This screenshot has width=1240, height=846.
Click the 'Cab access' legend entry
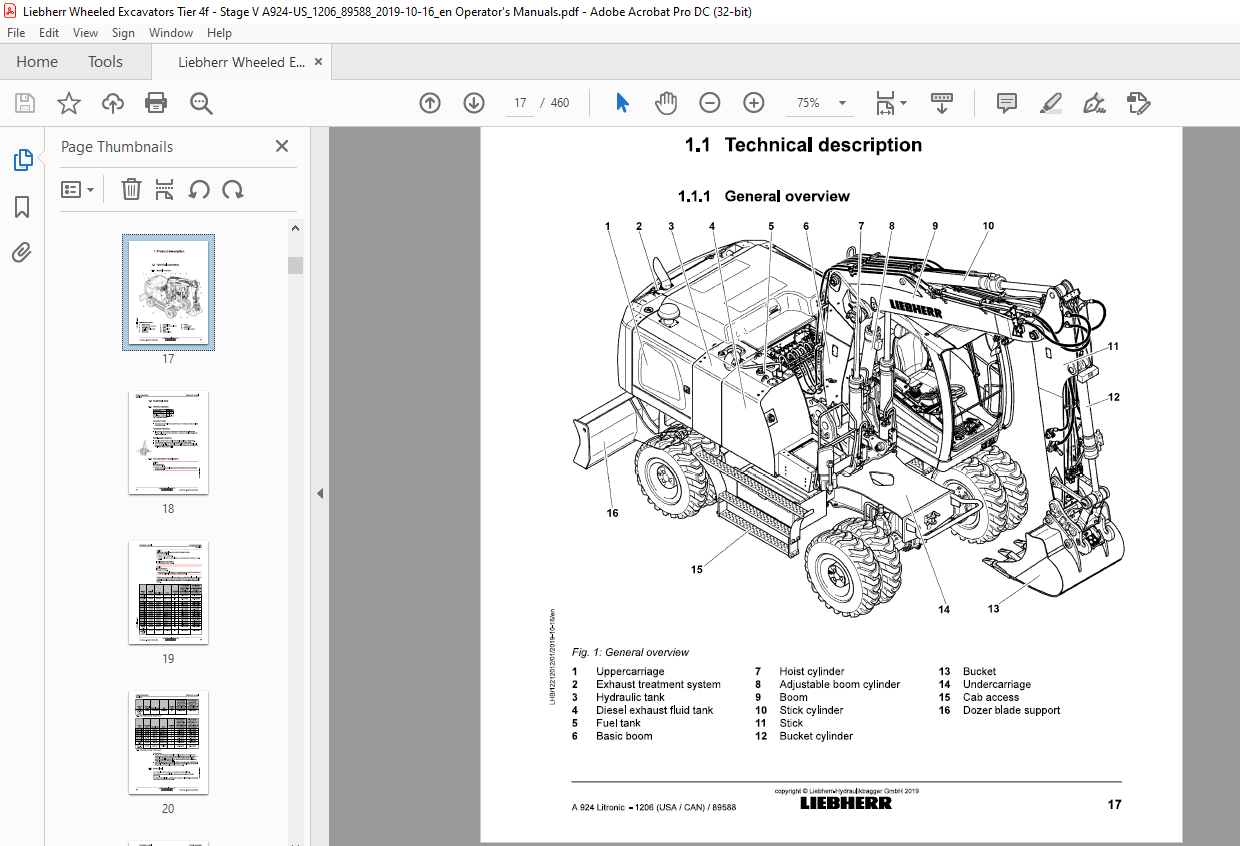tap(991, 697)
